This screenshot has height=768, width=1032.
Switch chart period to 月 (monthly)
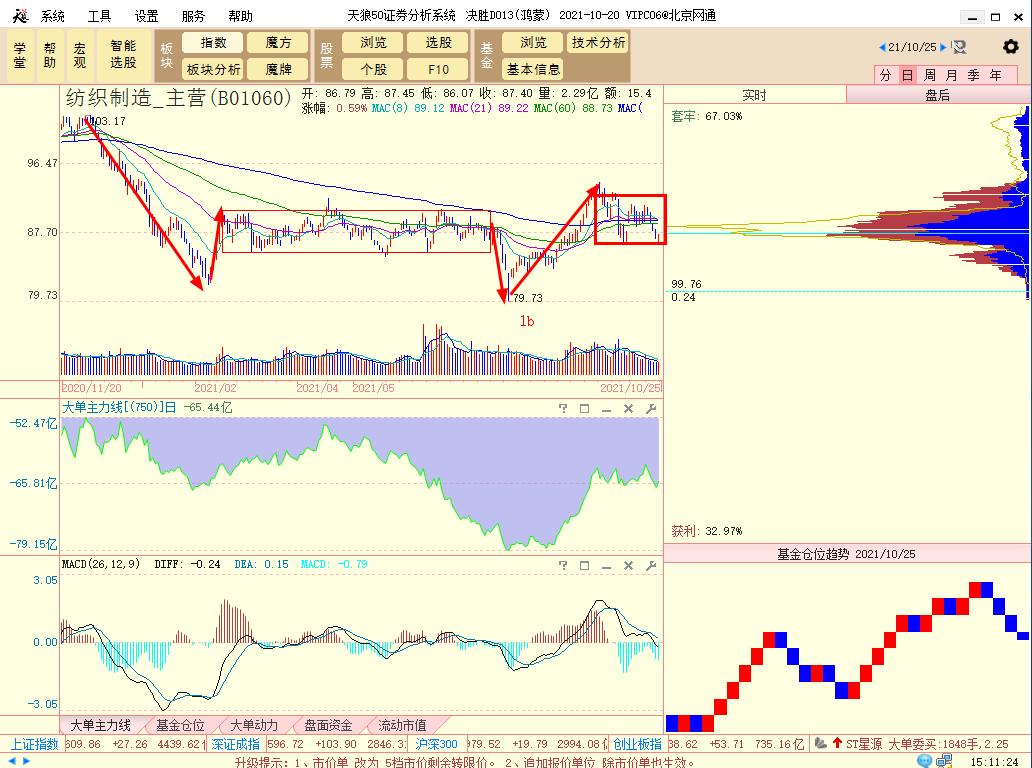[952, 75]
